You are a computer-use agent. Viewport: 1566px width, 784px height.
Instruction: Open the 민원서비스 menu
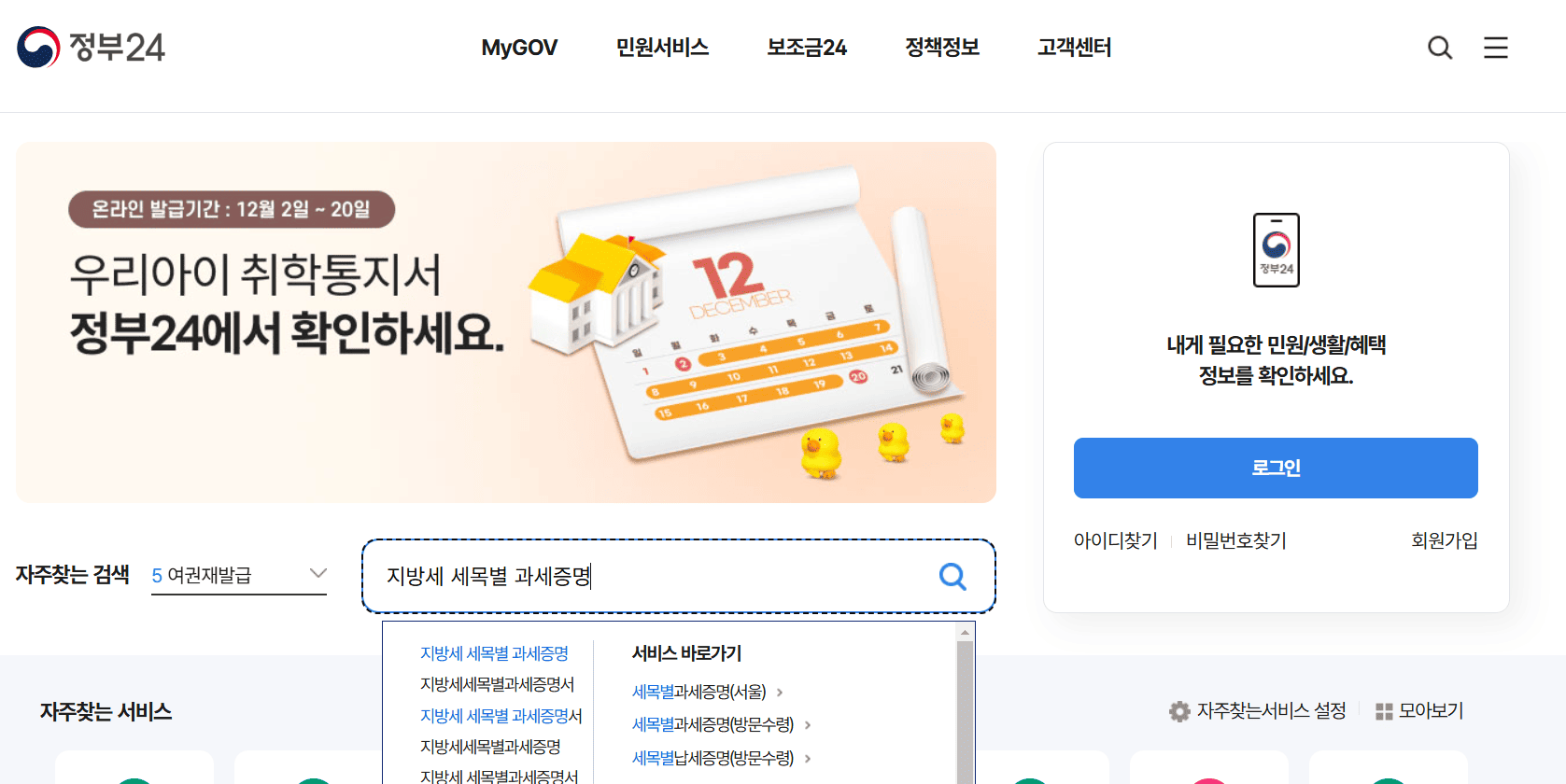[662, 48]
